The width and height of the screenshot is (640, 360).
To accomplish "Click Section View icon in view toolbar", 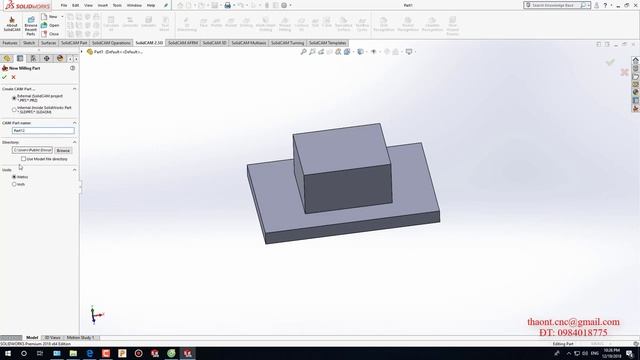I will point(330,52).
